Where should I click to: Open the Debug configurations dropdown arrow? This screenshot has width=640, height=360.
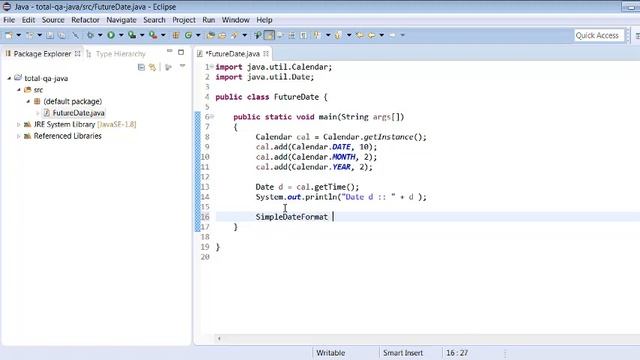(100, 36)
